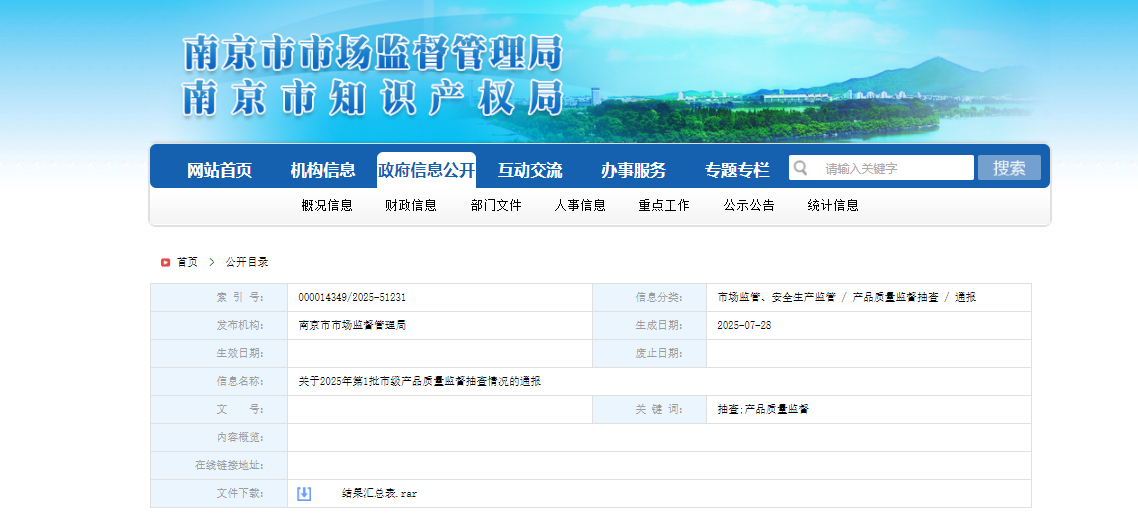The image size is (1138, 516).
Task: Click the search magnifier icon
Action: tap(800, 168)
